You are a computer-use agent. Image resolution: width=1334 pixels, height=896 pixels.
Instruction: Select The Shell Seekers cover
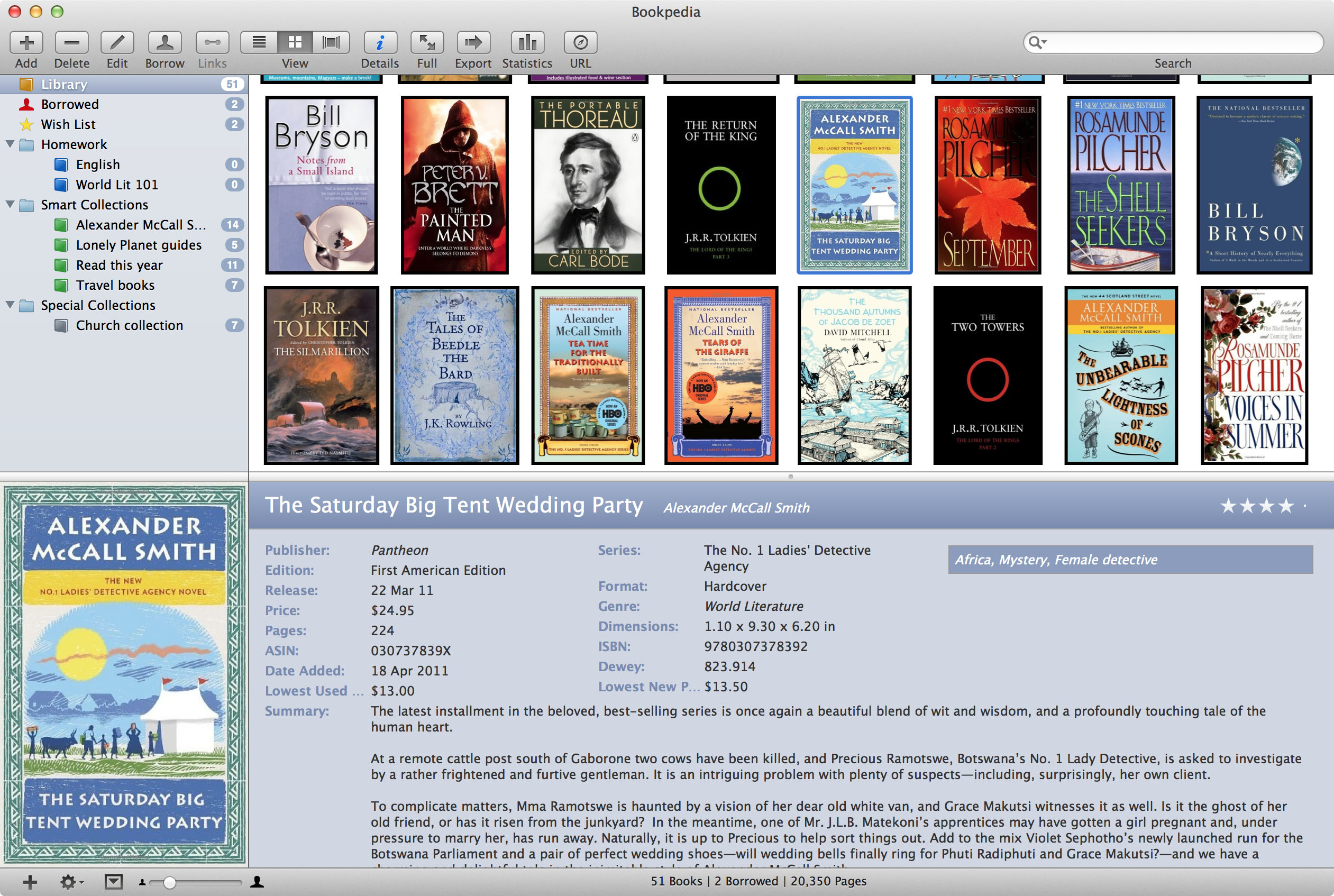[1121, 185]
